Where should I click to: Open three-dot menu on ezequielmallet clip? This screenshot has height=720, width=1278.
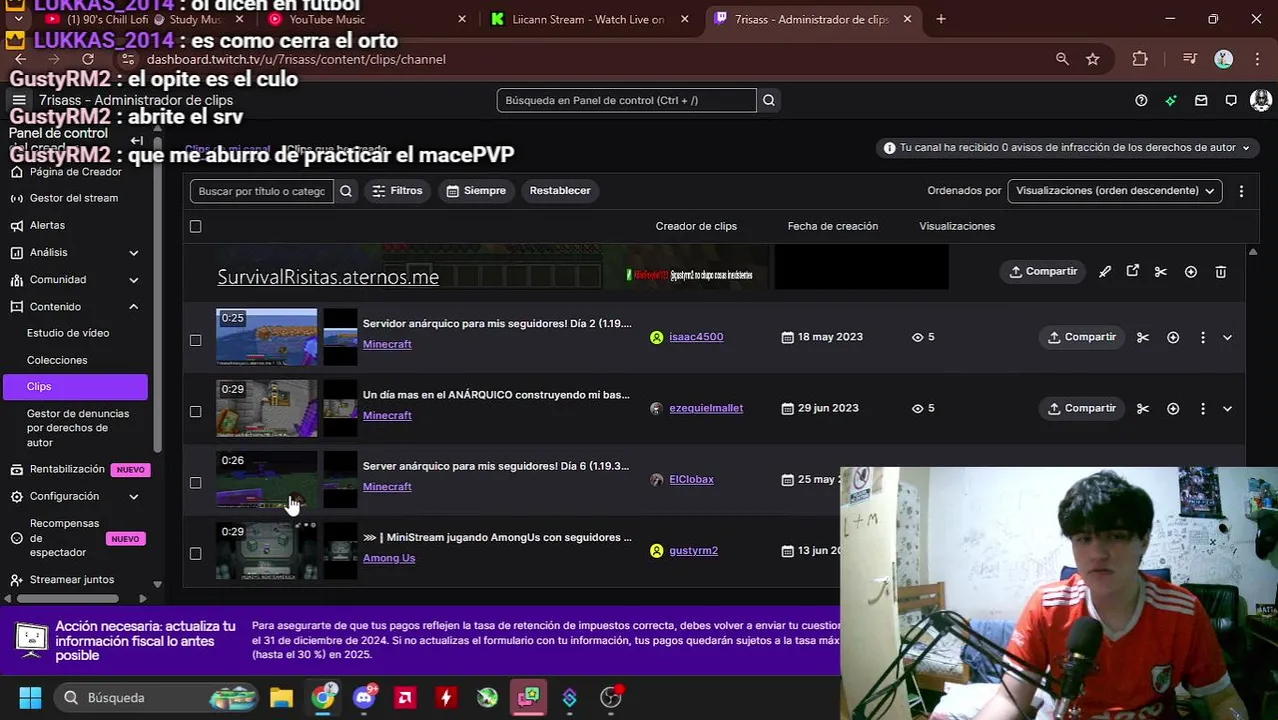(x=1203, y=409)
